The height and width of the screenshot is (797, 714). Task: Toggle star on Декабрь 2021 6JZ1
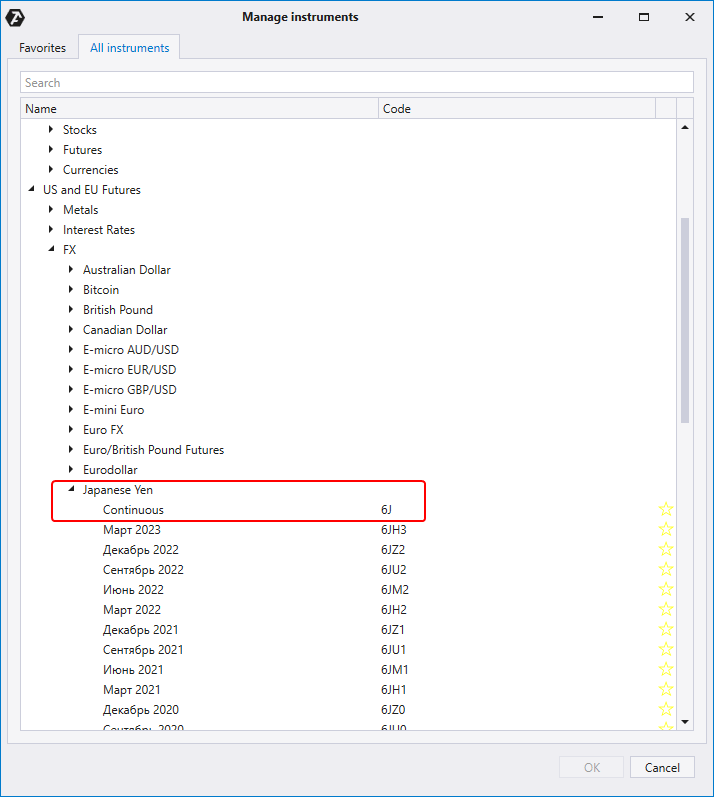[x=666, y=630]
